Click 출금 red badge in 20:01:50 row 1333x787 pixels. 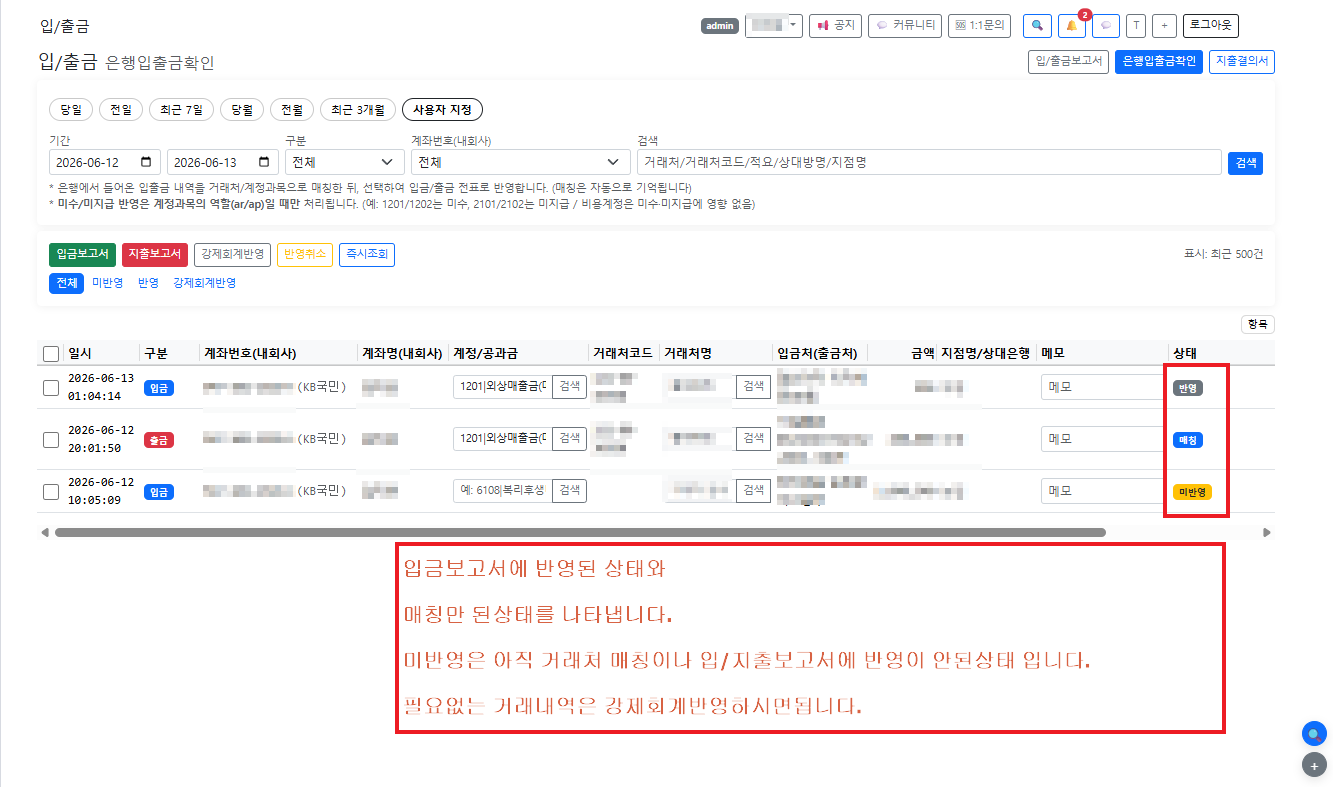coord(159,440)
